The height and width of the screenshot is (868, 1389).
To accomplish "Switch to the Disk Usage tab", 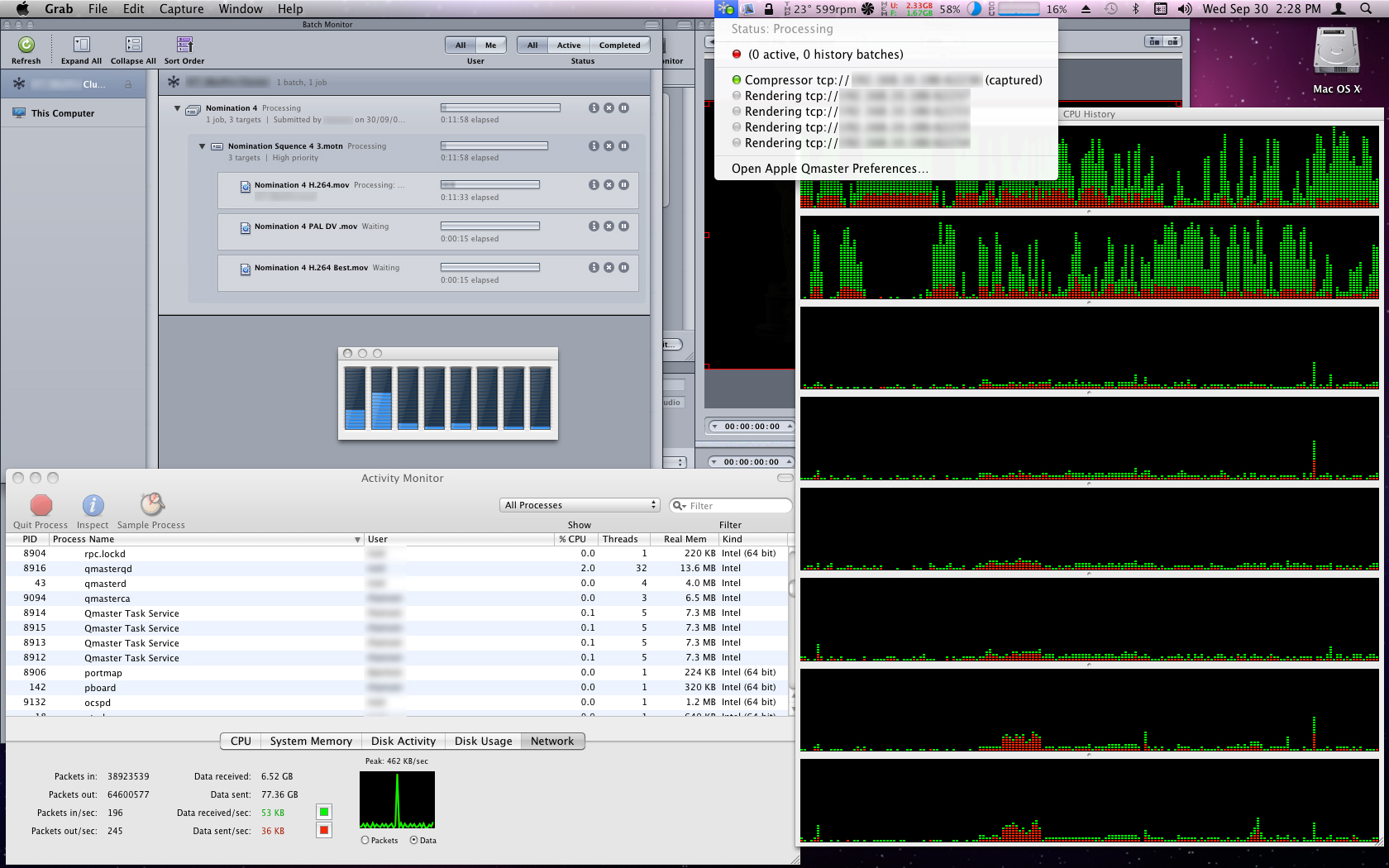I will pyautogui.click(x=483, y=742).
